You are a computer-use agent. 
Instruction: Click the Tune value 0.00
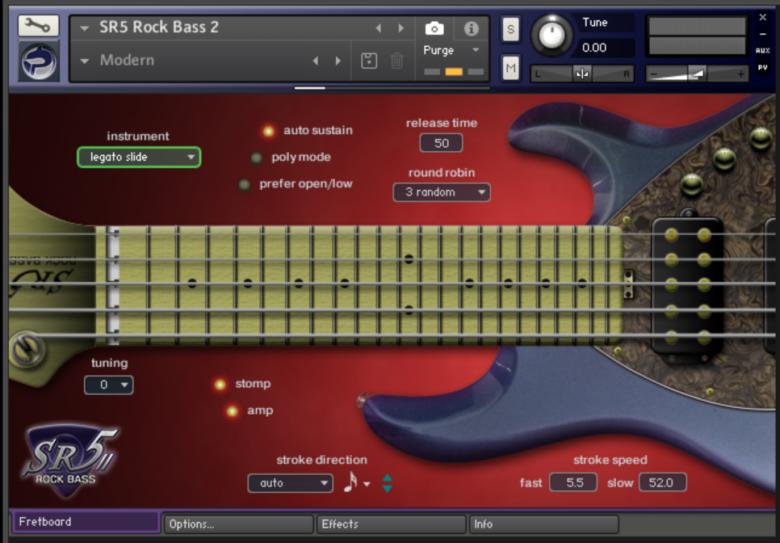594,48
